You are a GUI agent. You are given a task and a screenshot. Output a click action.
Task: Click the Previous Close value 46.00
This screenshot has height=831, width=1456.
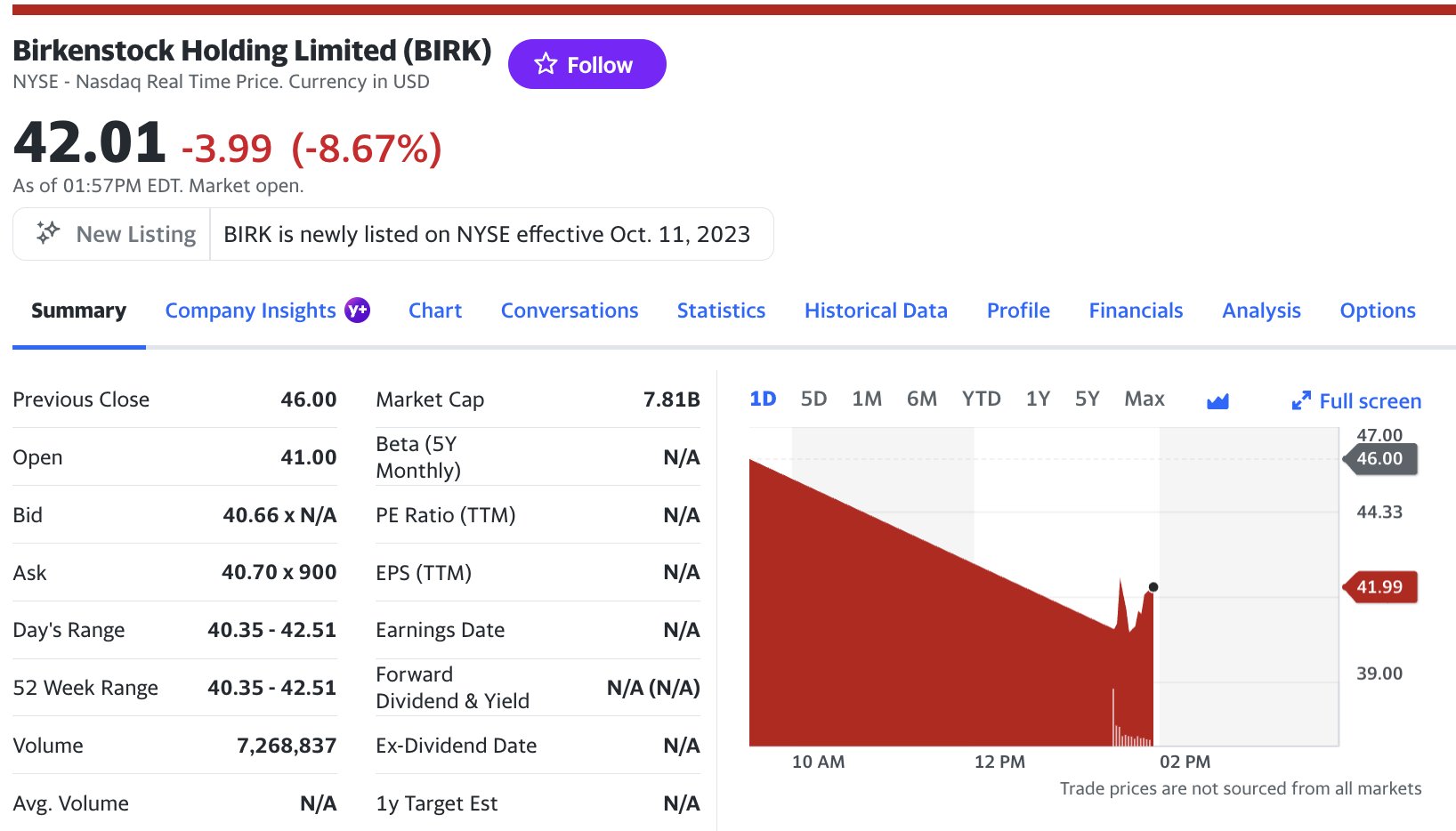pos(309,399)
